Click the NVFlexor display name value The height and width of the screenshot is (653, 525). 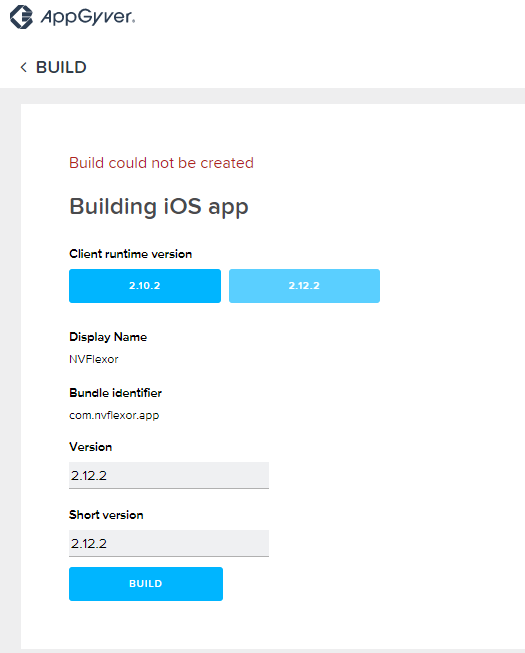click(x=94, y=359)
